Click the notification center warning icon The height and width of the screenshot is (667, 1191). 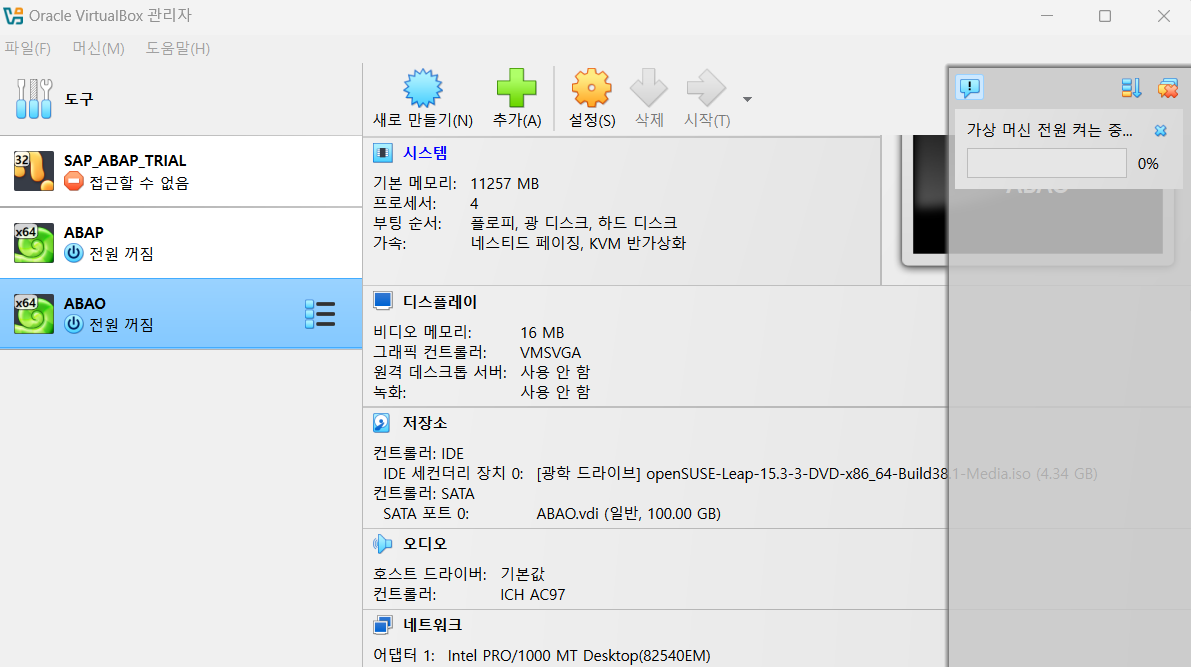tap(970, 88)
